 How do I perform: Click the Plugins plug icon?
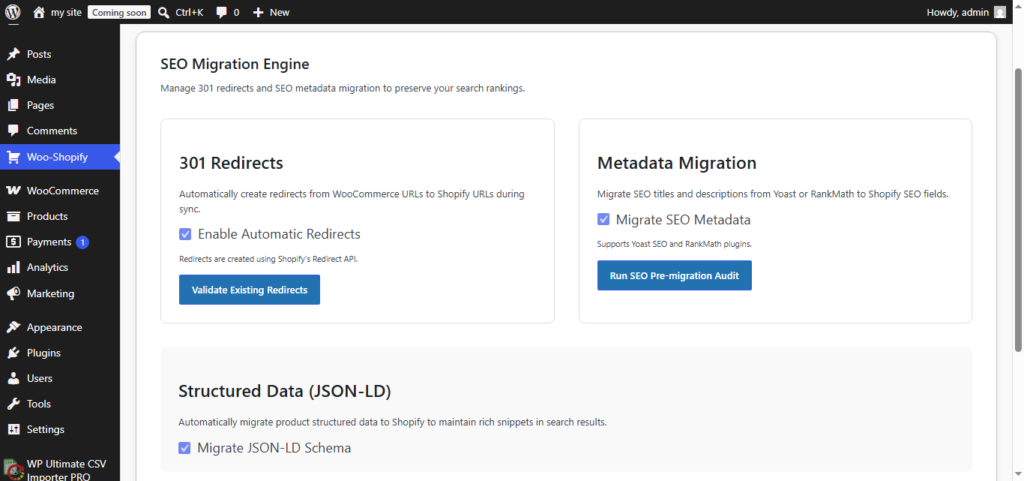[x=13, y=352]
